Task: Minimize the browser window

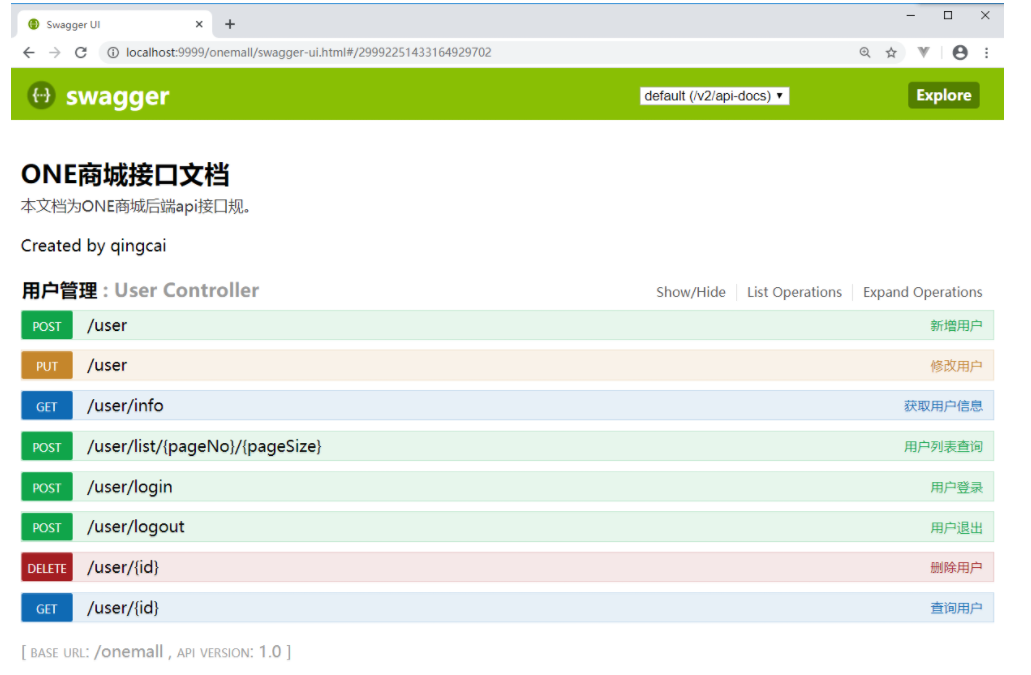Action: [911, 15]
